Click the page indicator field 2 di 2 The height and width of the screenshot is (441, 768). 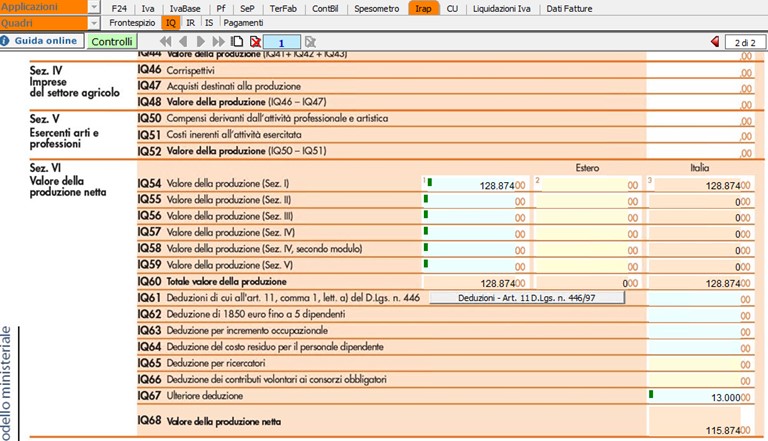(x=744, y=43)
